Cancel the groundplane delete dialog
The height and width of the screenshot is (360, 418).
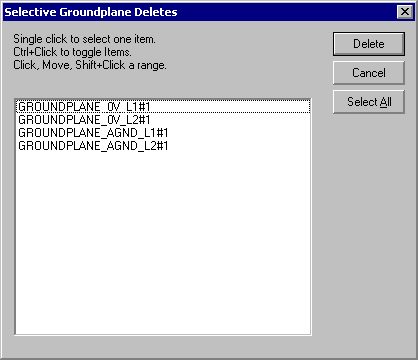[x=369, y=73]
